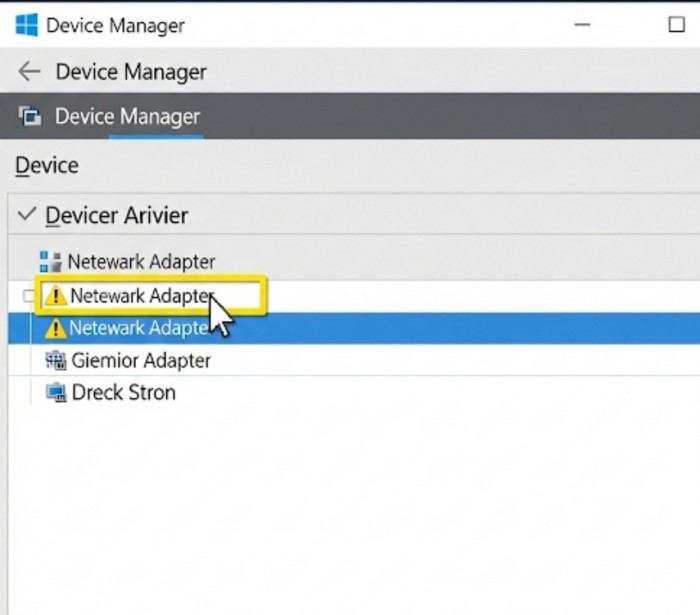The image size is (700, 615).
Task: Select the first Netewark Adapter entry
Action: [x=141, y=262]
